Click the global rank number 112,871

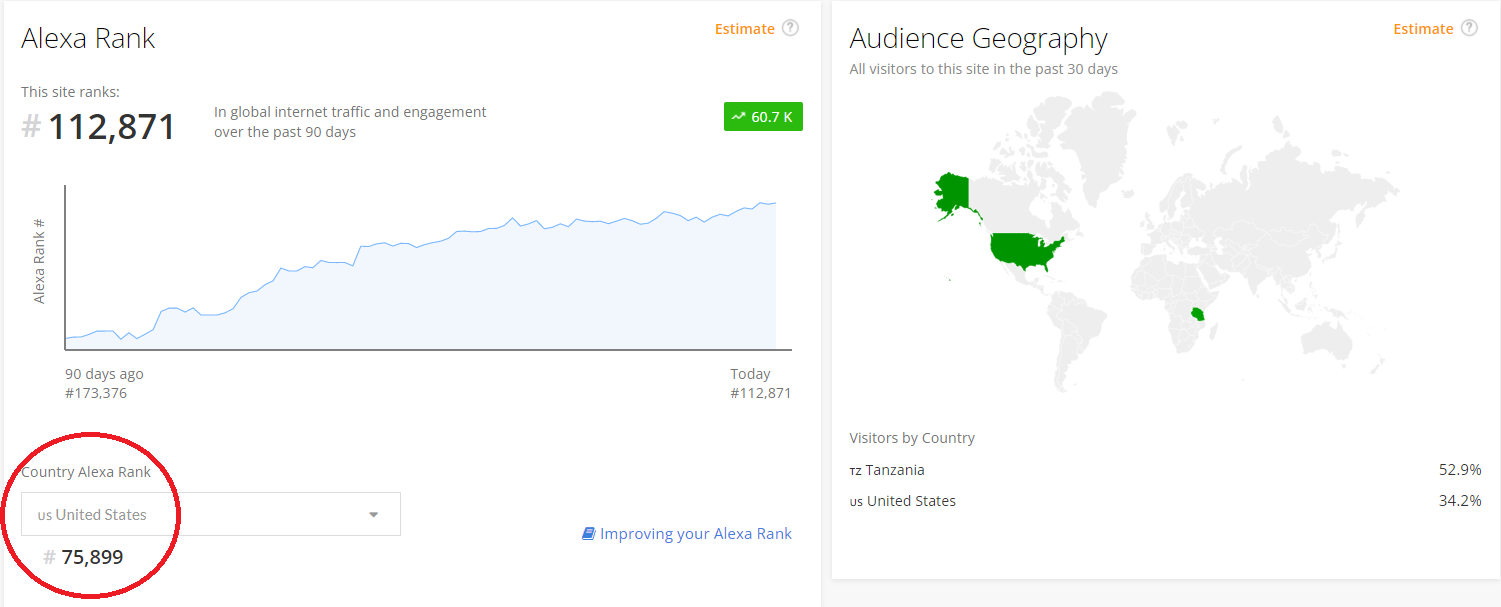click(112, 127)
